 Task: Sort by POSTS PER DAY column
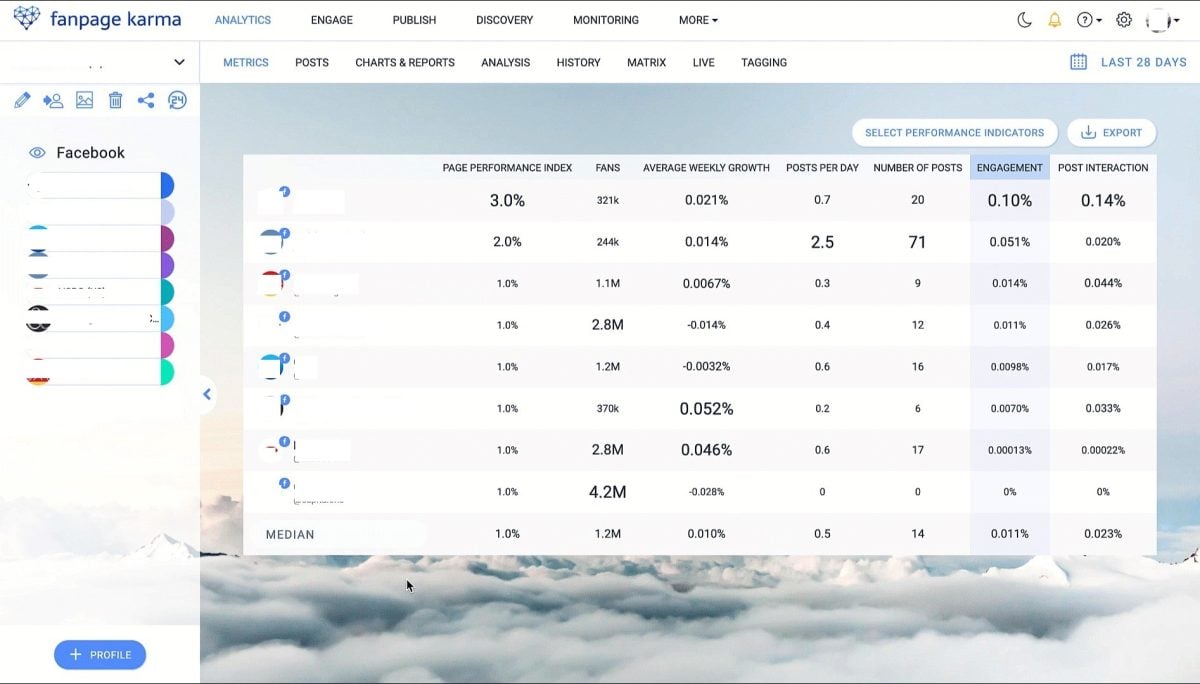click(x=822, y=168)
